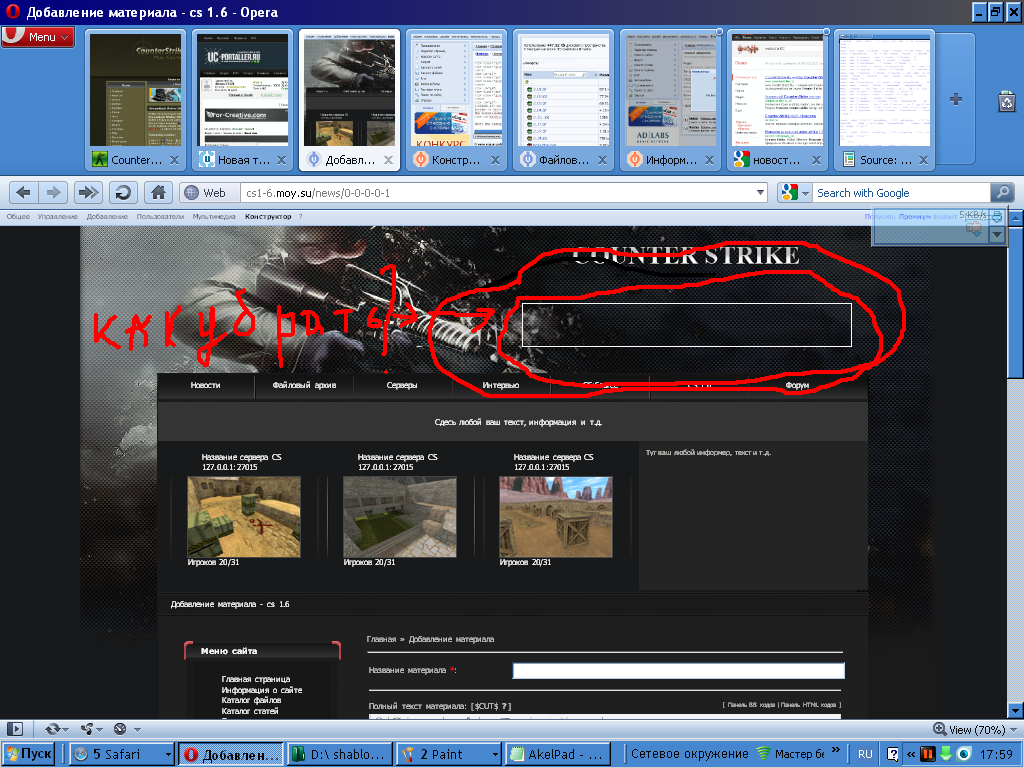
Task: Open the Google search engine dropdown
Action: click(795, 193)
